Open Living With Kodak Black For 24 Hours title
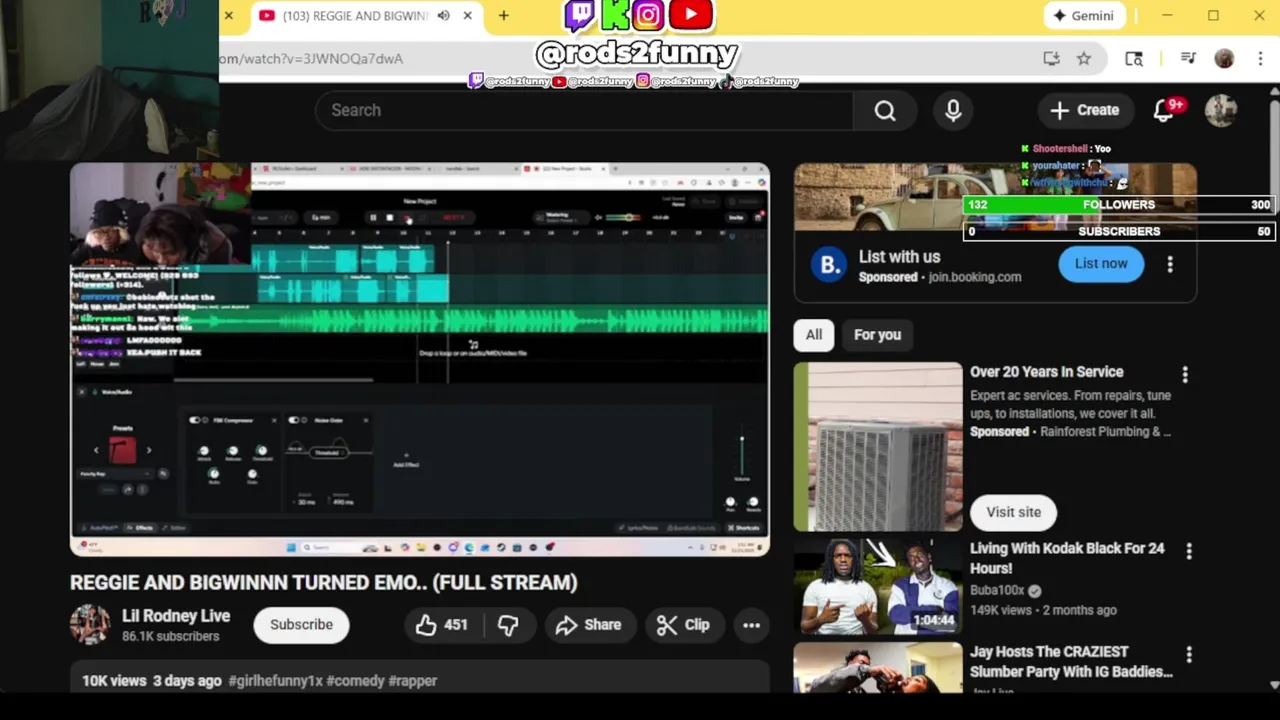The width and height of the screenshot is (1280, 720). click(1067, 558)
